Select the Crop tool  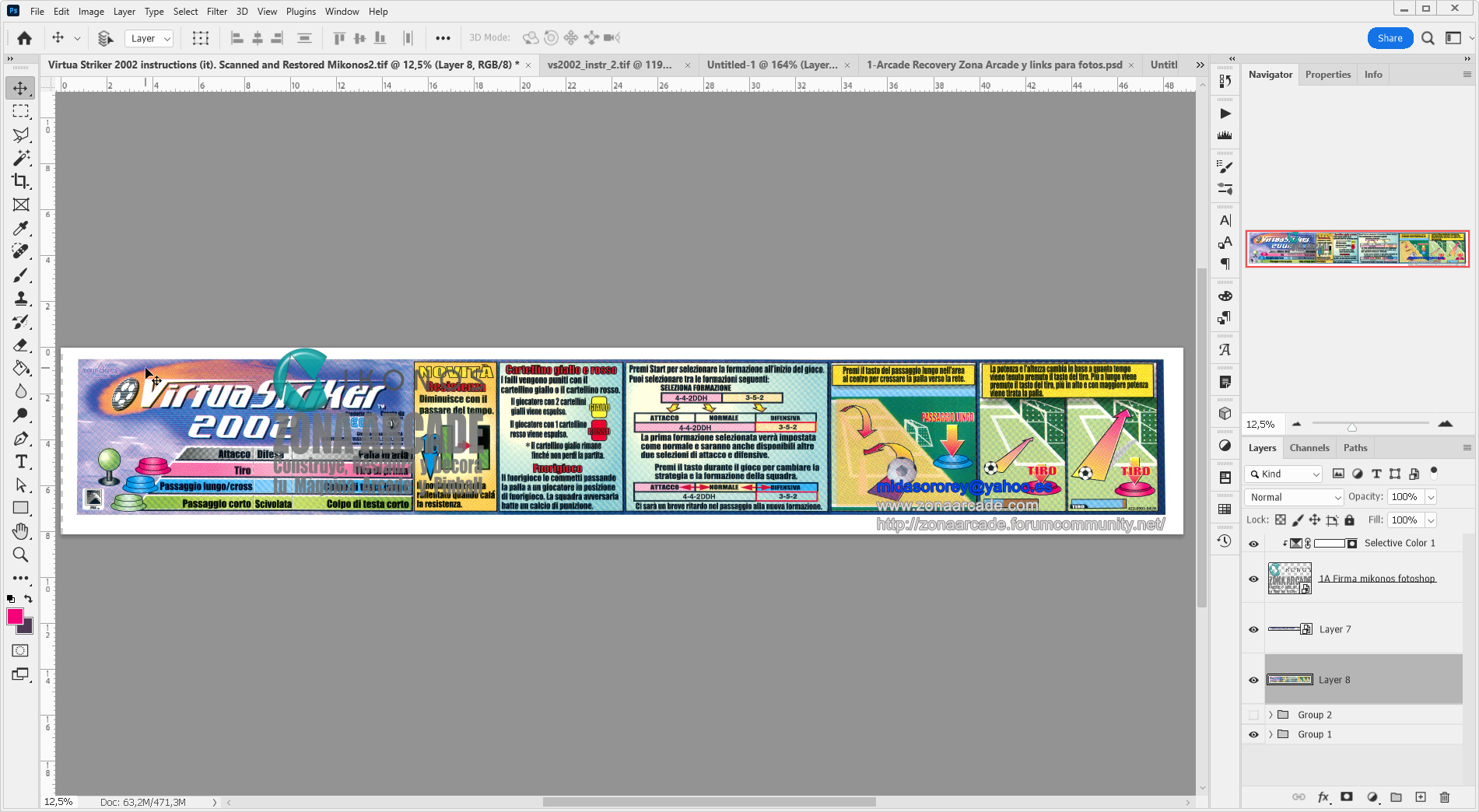coord(21,181)
